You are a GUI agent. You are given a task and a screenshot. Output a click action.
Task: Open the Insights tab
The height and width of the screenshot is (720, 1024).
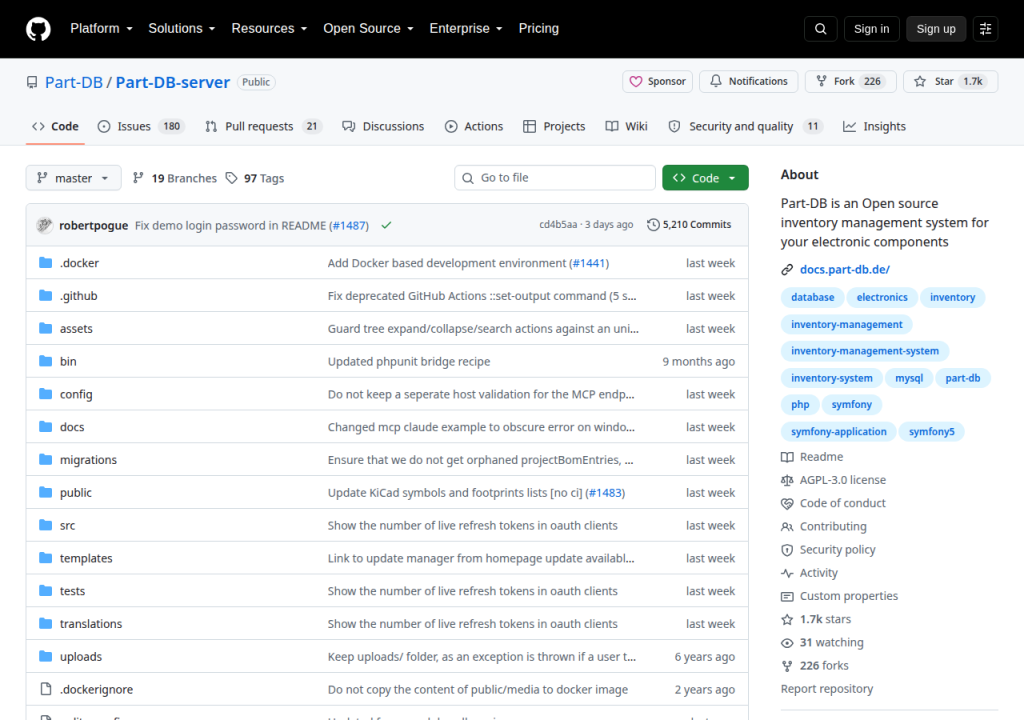[x=874, y=127]
